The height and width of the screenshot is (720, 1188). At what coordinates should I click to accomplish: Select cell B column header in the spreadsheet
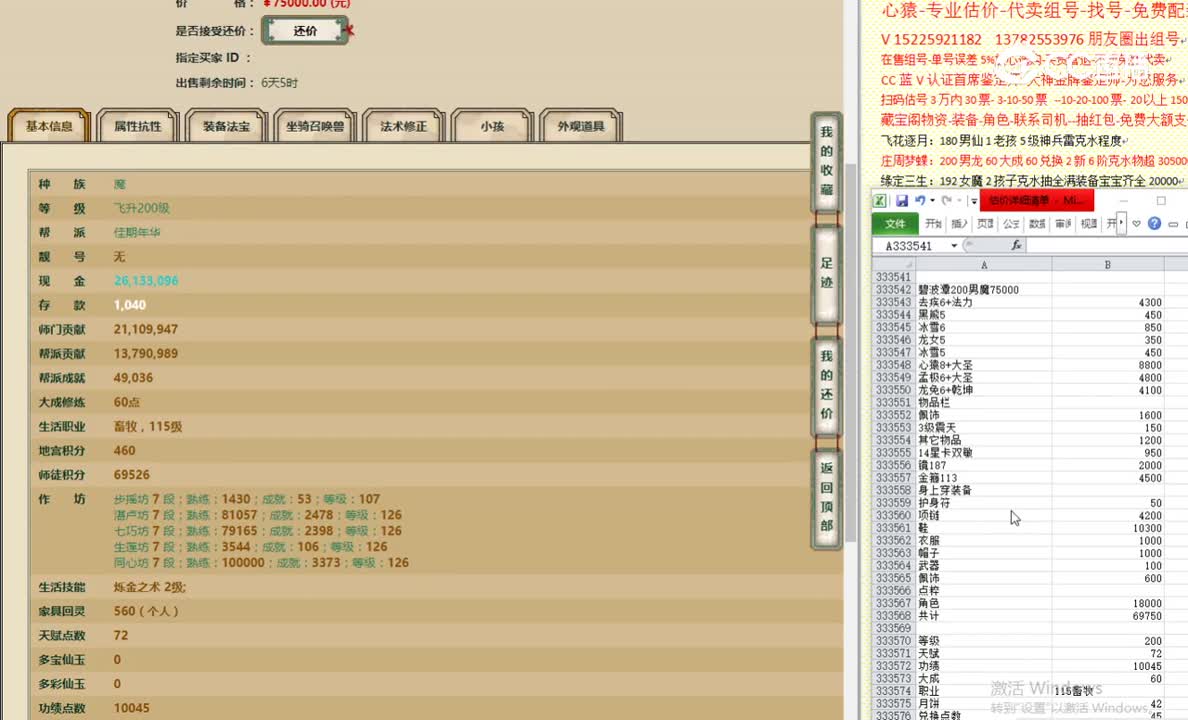[1108, 264]
